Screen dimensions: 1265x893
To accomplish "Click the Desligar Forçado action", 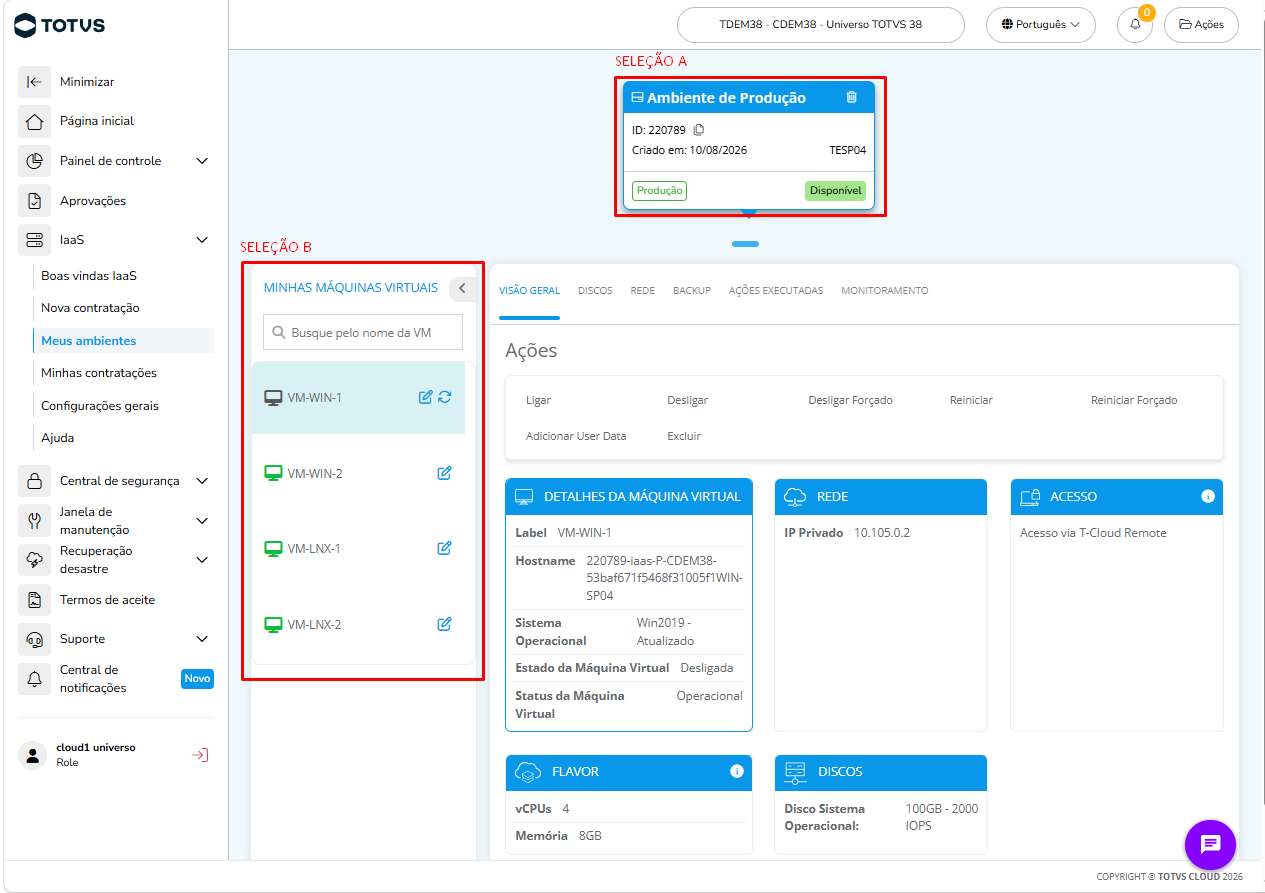I will tap(851, 400).
